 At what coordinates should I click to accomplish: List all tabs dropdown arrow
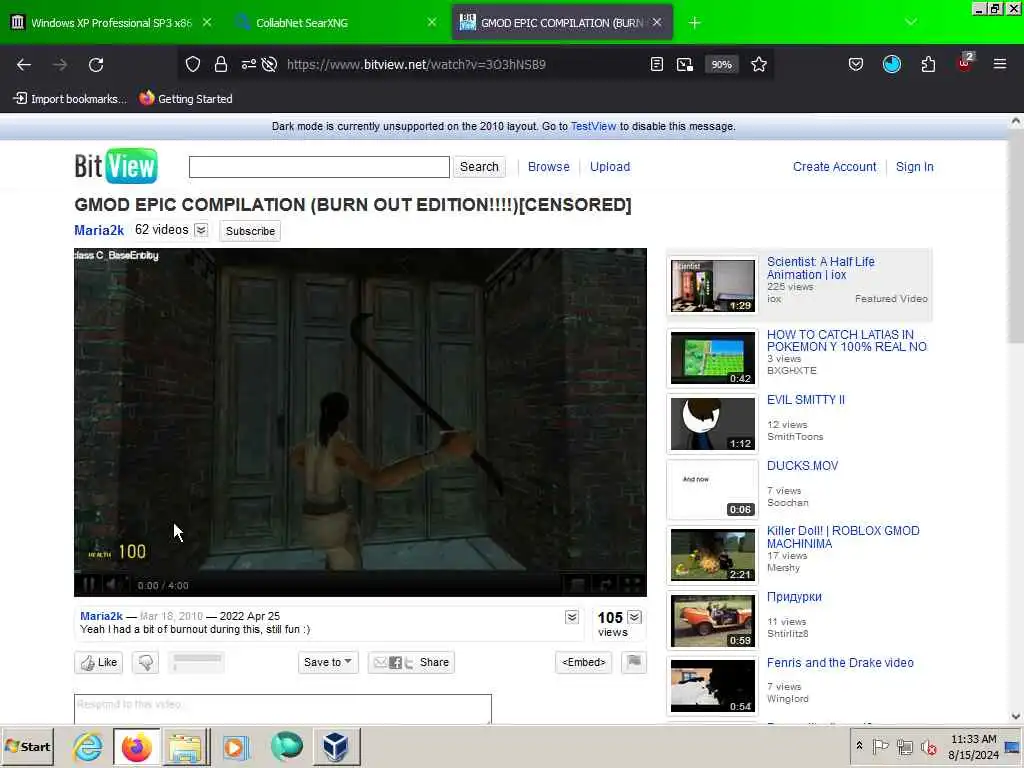[x=911, y=22]
